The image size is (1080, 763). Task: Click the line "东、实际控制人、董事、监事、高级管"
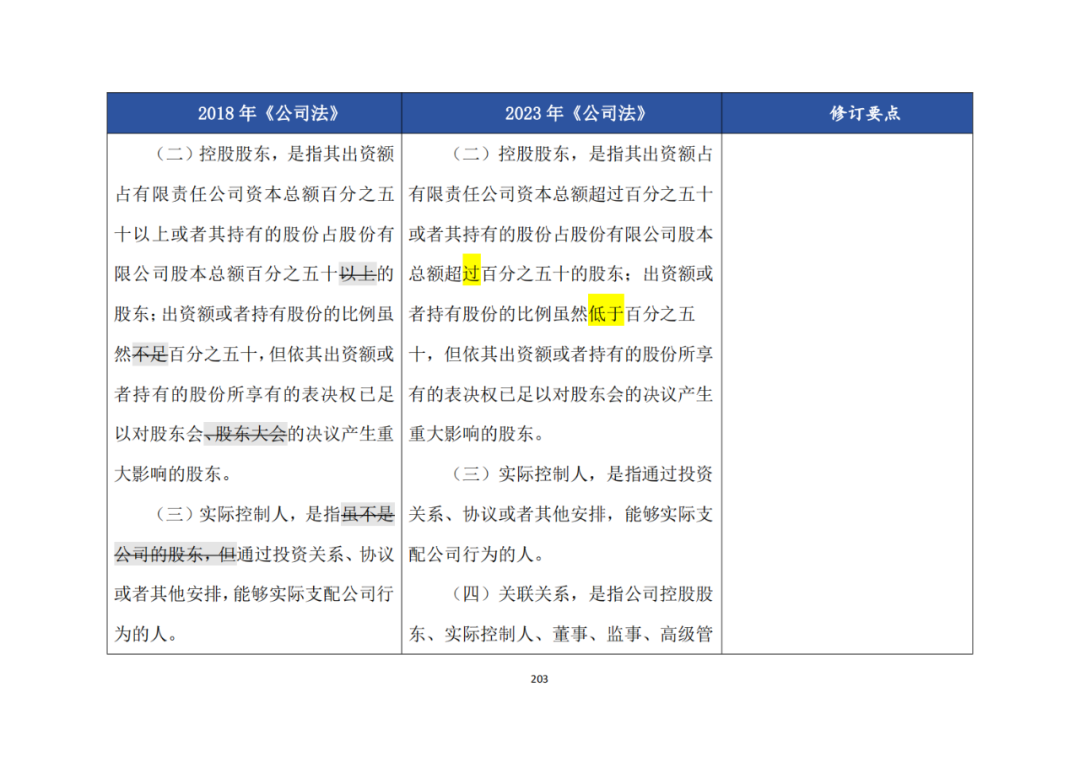click(561, 634)
